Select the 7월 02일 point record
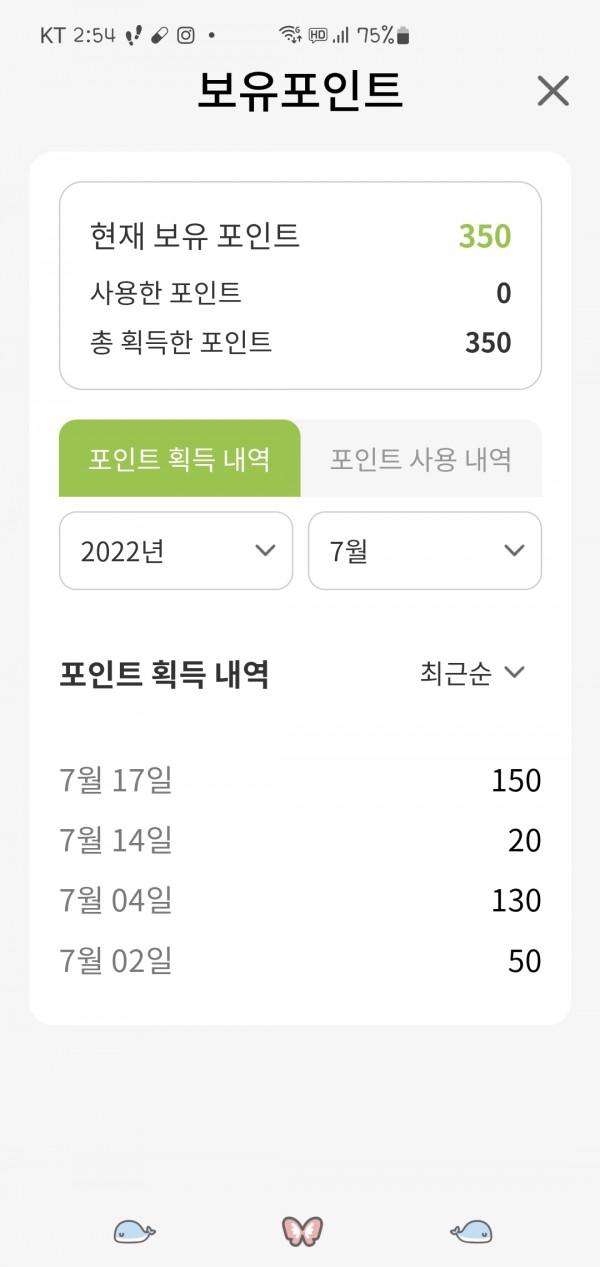This screenshot has width=600, height=1267. 300,961
